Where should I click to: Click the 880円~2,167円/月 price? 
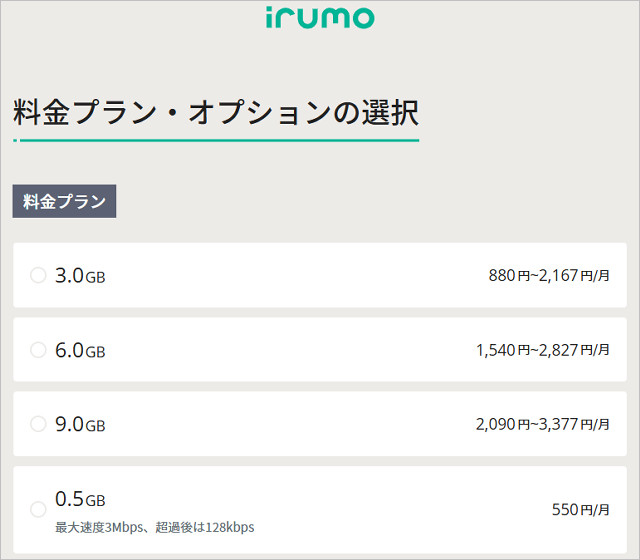[549, 276]
